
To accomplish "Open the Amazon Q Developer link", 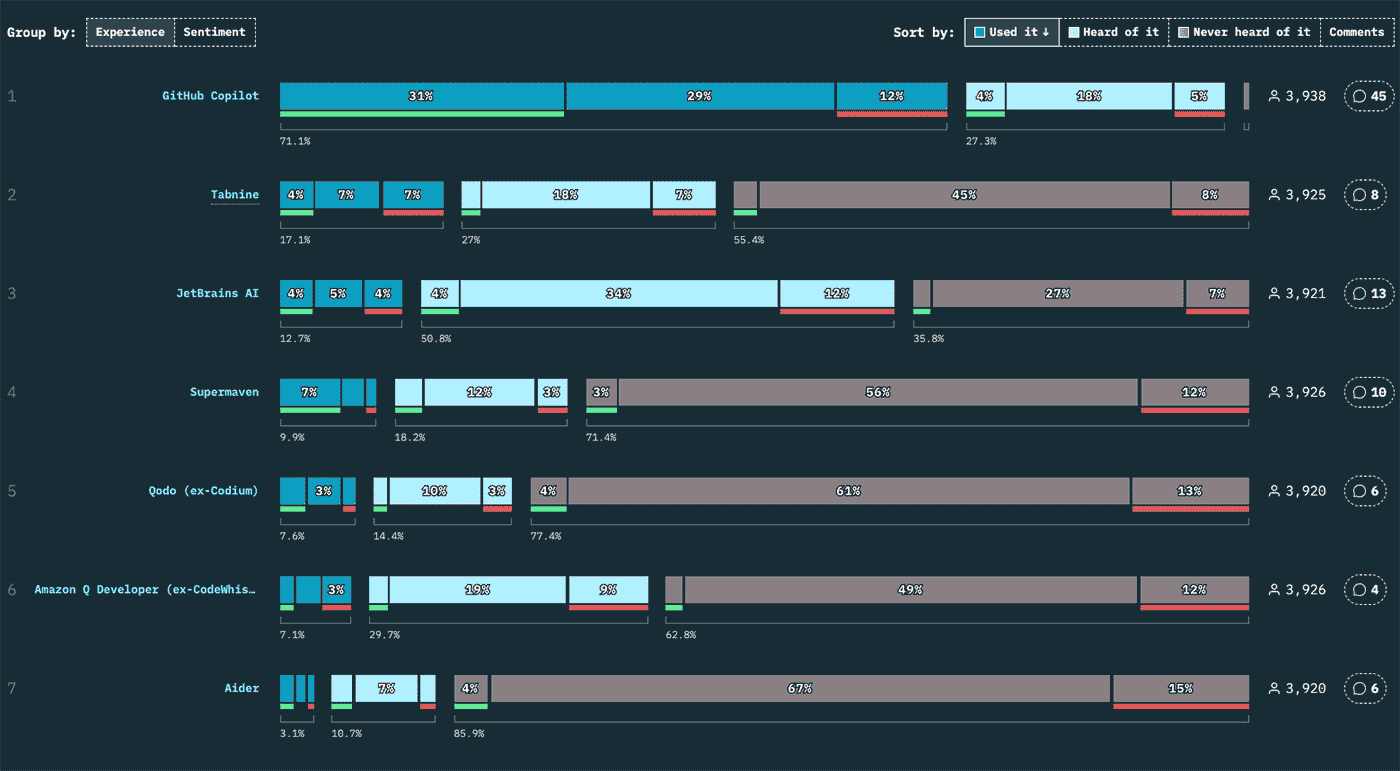I will pyautogui.click(x=146, y=590).
